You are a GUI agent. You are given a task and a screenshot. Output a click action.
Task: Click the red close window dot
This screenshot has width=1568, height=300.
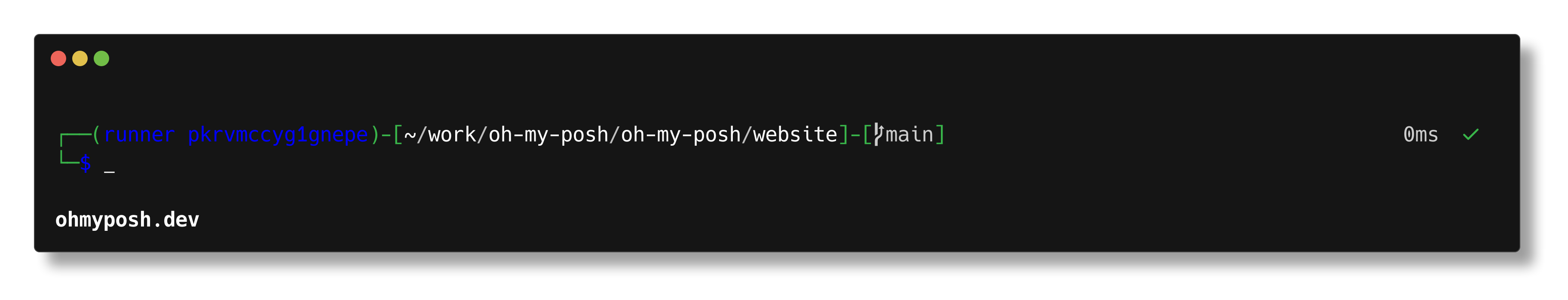pyautogui.click(x=58, y=58)
